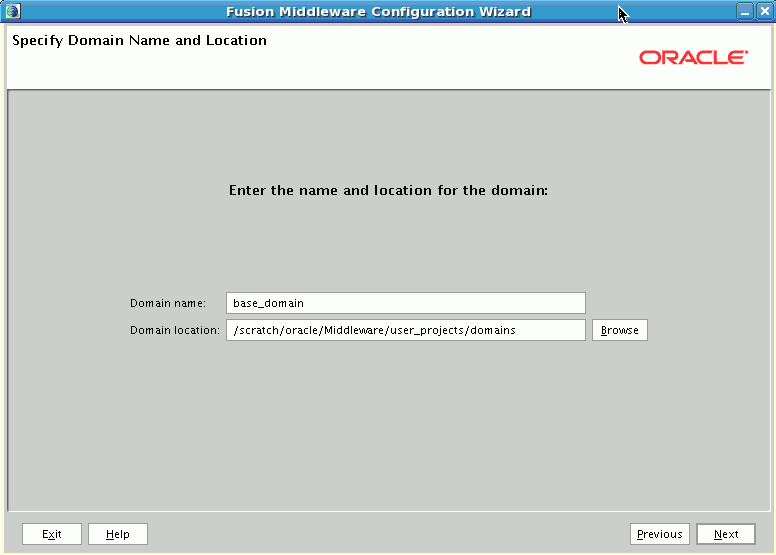The height and width of the screenshot is (555, 776).
Task: Select the 'Domain name:' label
Action: pos(168,303)
